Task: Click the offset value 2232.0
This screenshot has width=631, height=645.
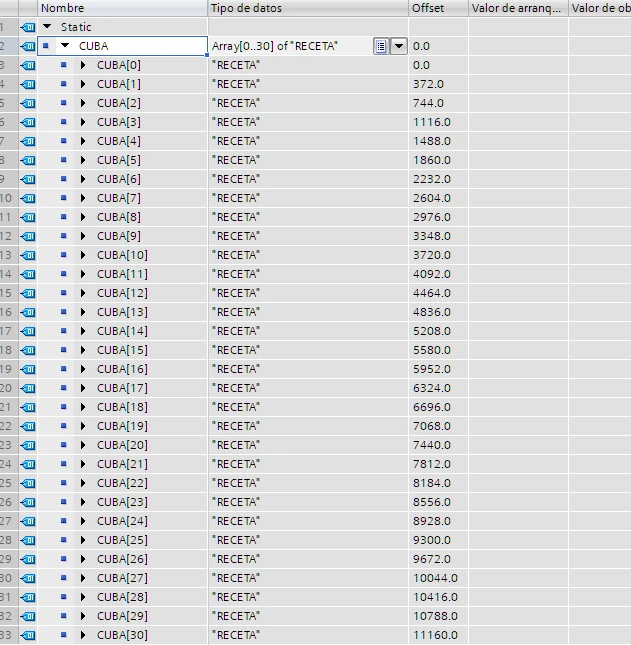Action: 432,179
